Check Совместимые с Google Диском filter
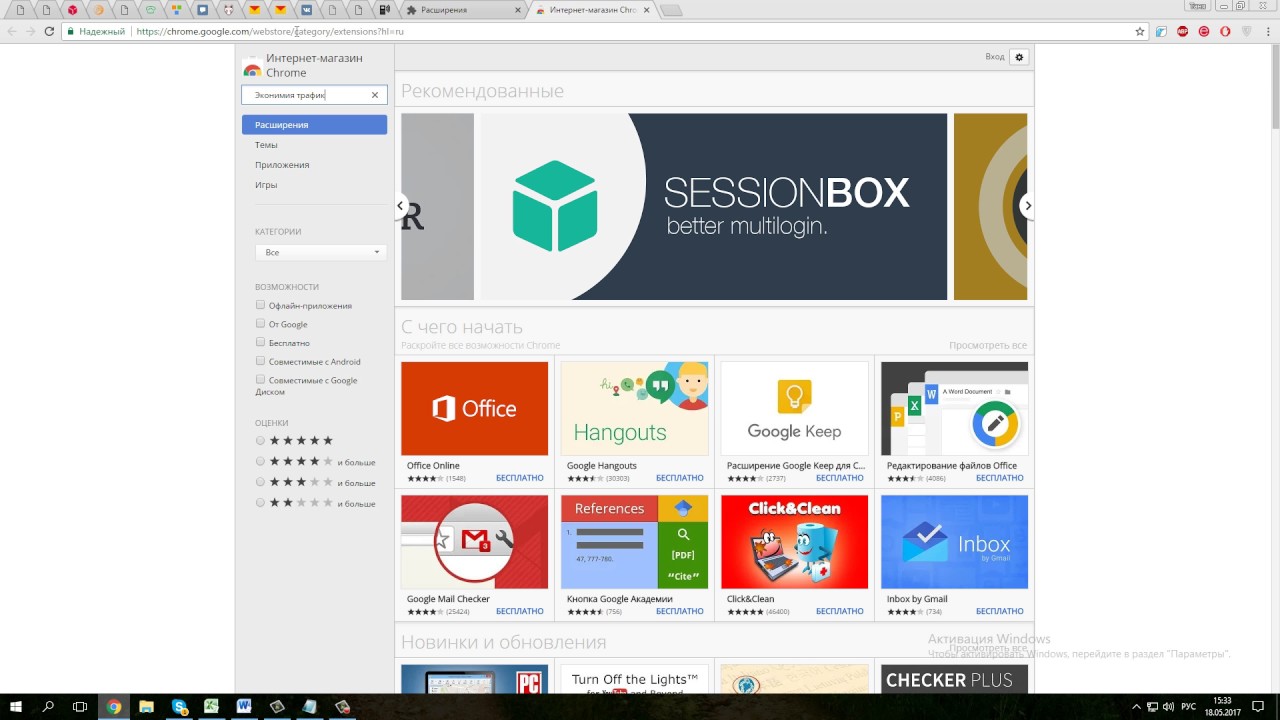This screenshot has width=1280, height=720. click(261, 380)
